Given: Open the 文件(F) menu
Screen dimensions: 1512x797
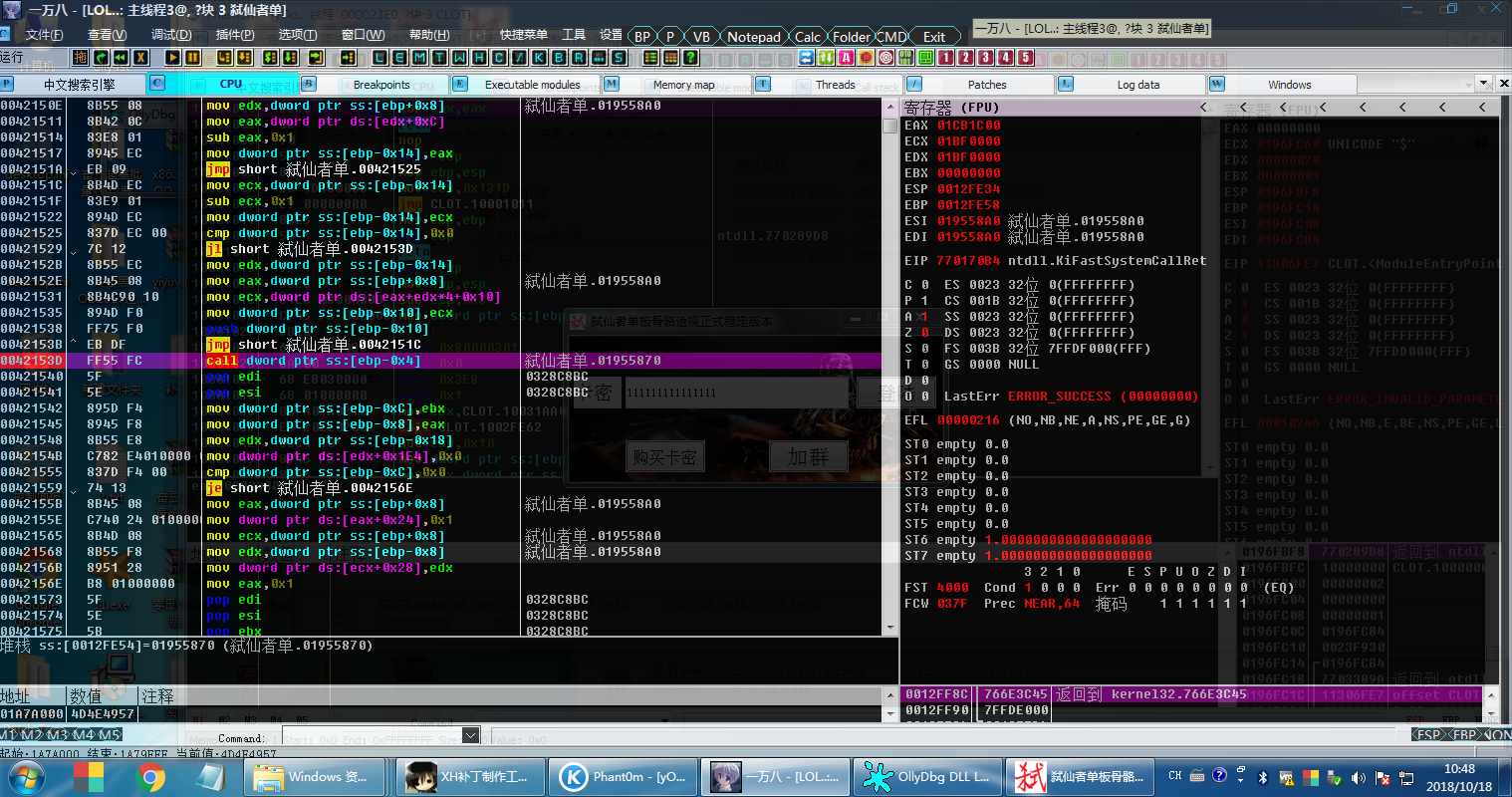Looking at the screenshot, I should pyautogui.click(x=44, y=35).
